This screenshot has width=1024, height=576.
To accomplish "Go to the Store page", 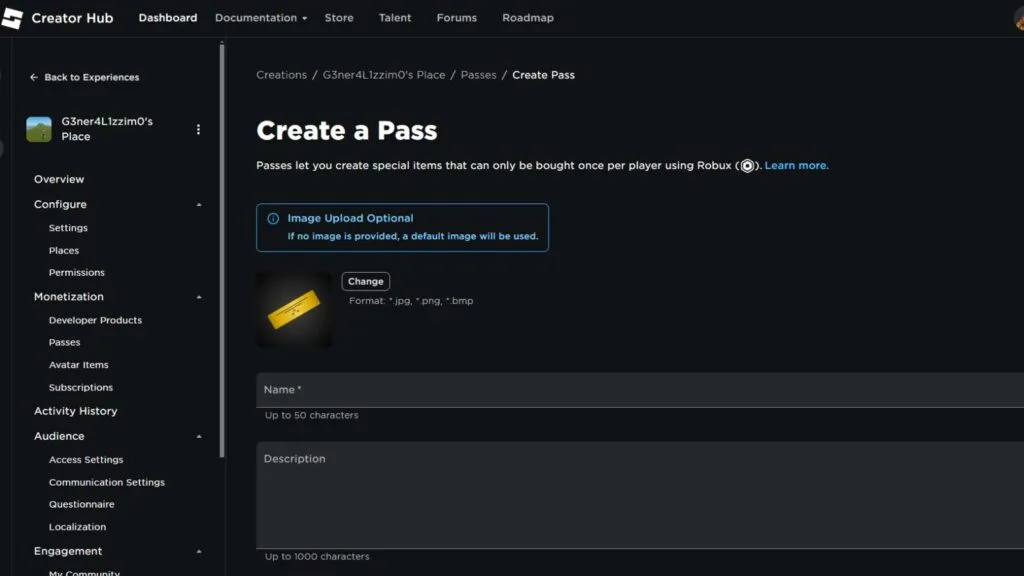I will click(x=339, y=18).
